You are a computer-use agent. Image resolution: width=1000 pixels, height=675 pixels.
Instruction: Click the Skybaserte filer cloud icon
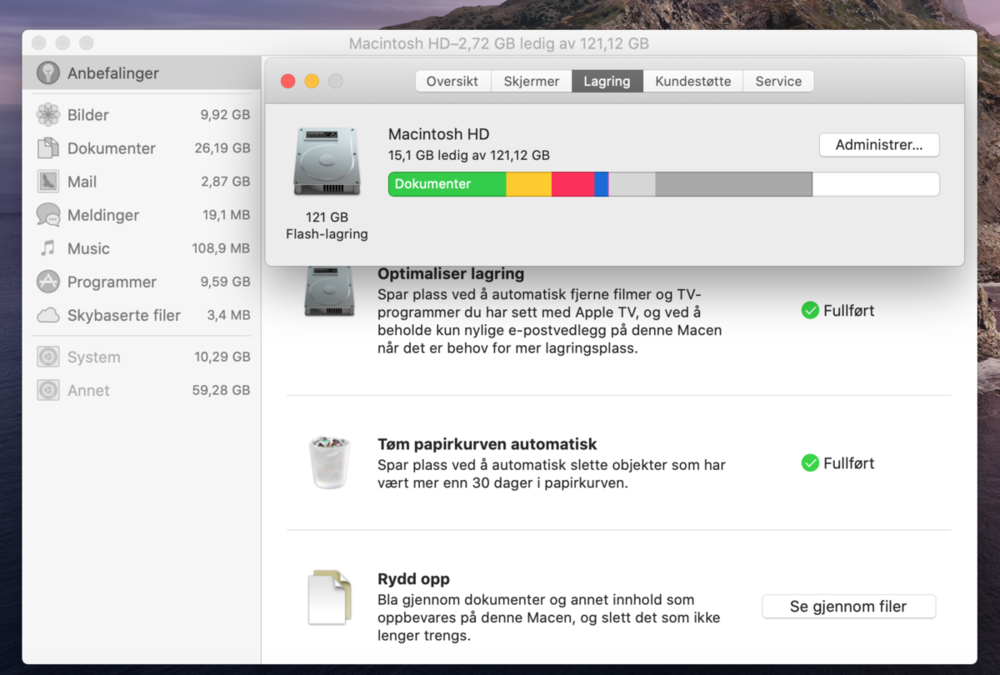(x=48, y=315)
